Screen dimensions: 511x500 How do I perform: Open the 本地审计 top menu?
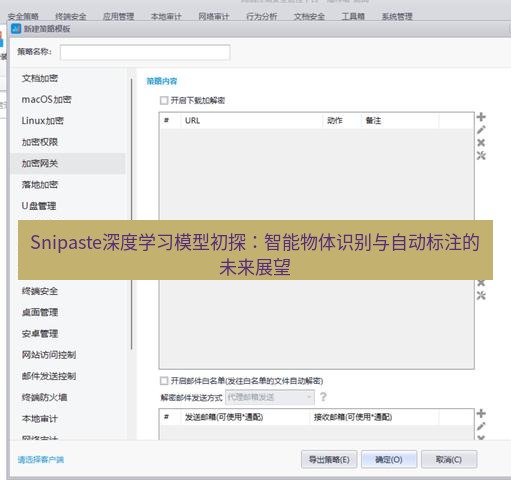166,16
